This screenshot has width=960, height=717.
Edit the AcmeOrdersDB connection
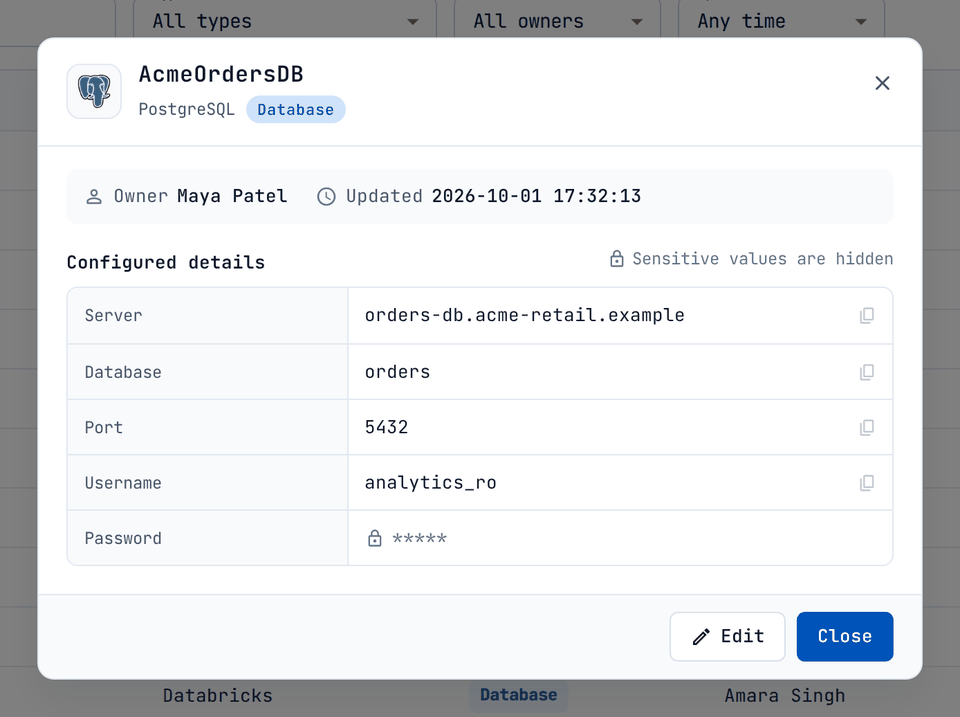pyautogui.click(x=727, y=636)
